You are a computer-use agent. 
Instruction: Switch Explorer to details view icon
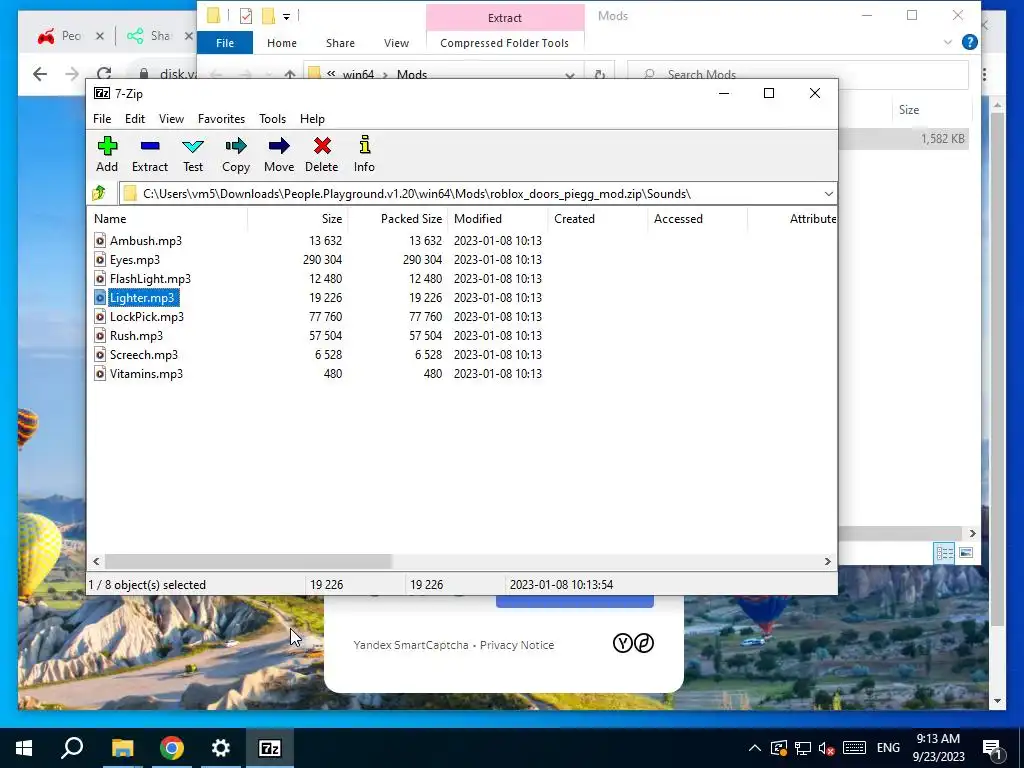[x=944, y=553]
